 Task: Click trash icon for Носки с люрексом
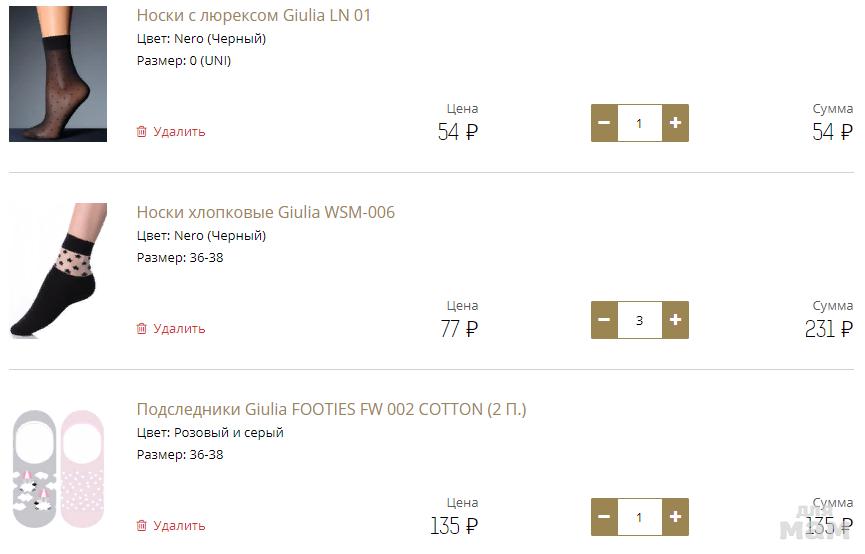141,131
